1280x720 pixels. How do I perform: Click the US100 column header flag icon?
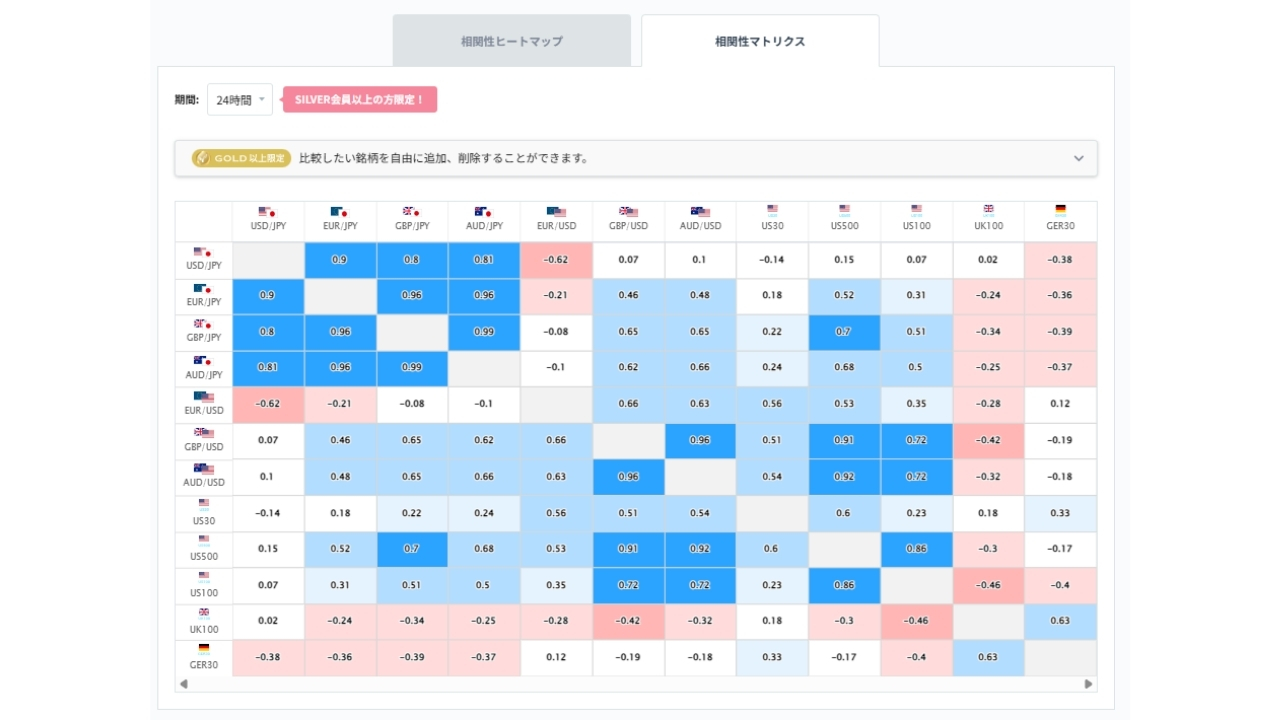point(916,211)
